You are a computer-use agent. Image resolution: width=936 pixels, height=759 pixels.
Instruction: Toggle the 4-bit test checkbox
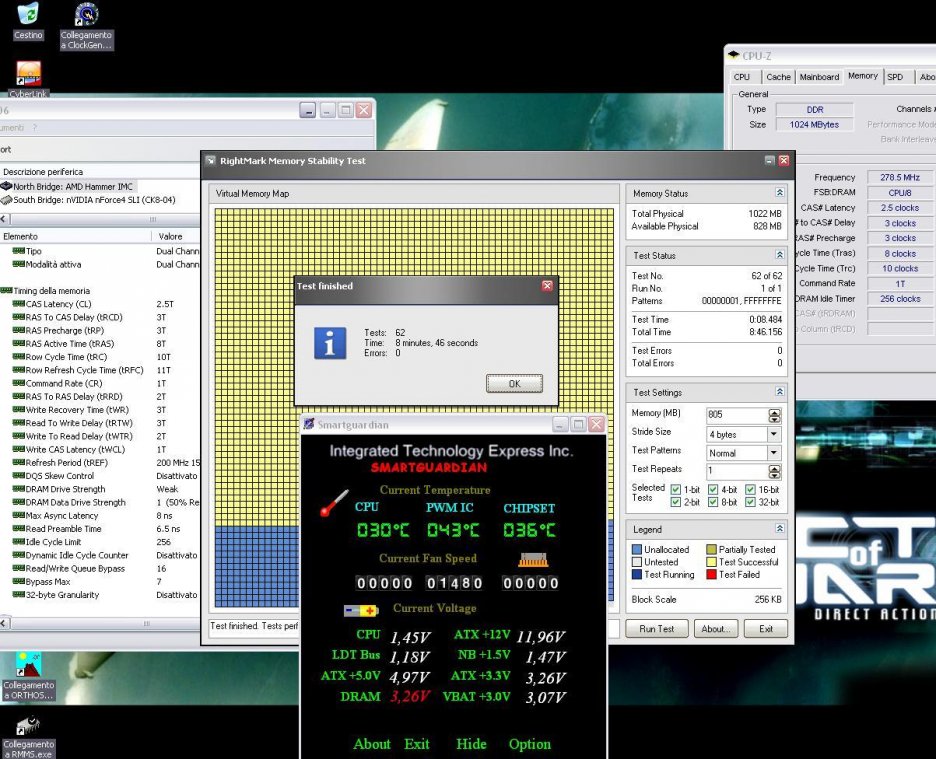(x=713, y=490)
